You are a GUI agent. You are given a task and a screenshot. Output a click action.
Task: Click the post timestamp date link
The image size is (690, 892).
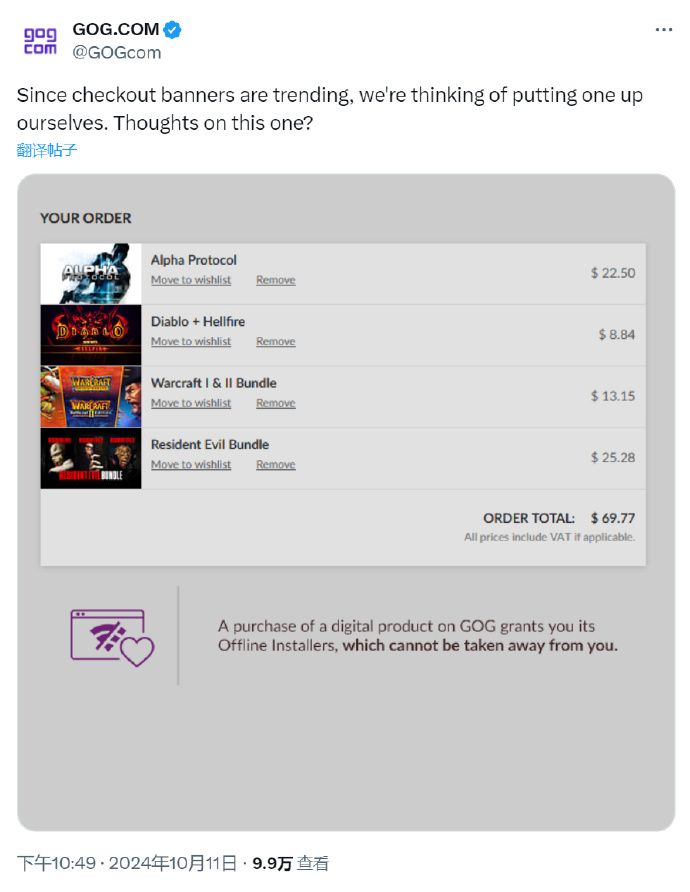click(x=126, y=863)
